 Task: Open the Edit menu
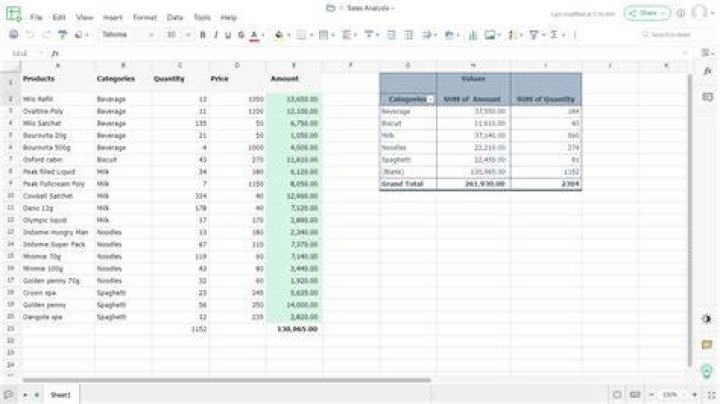pos(59,17)
